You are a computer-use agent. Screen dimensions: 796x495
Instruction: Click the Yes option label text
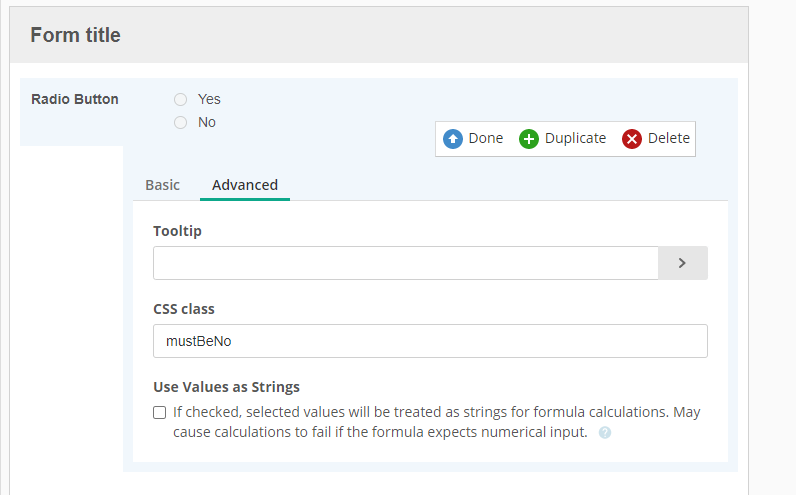[209, 100]
